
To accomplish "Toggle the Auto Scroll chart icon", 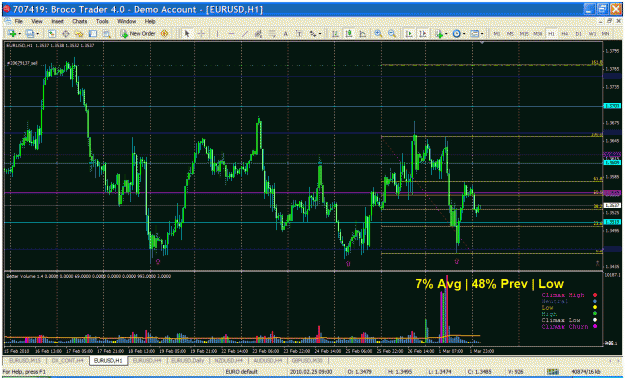I will tap(409, 34).
